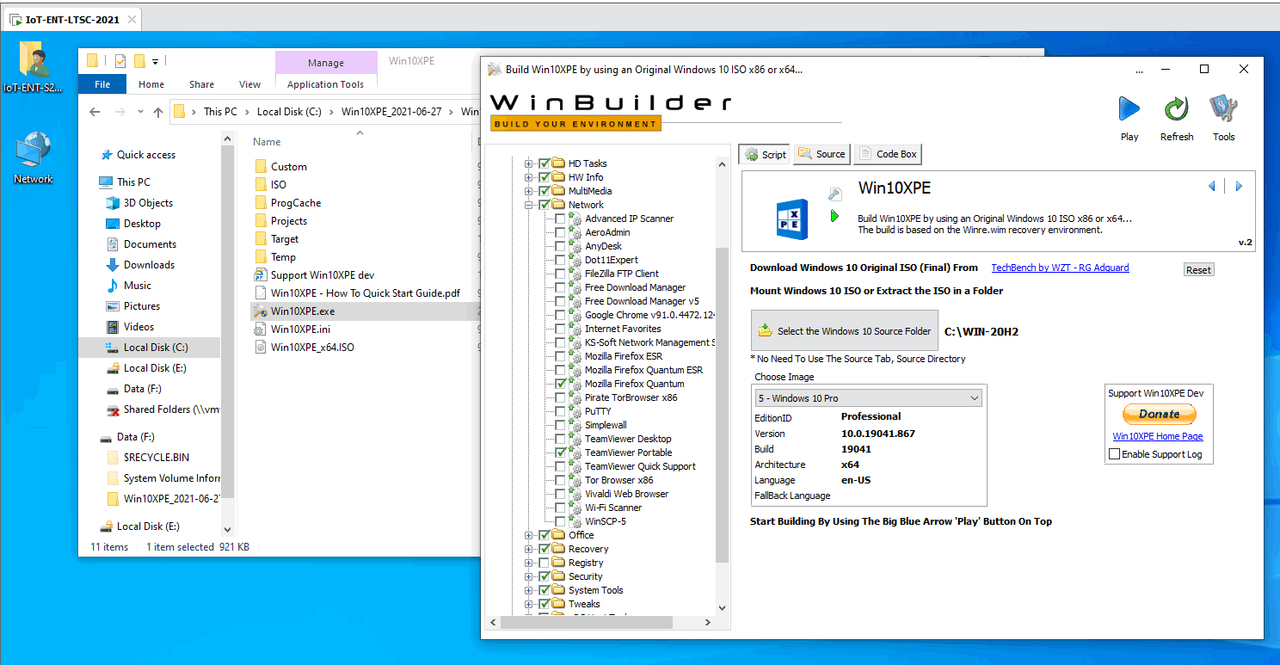1280x665 pixels.
Task: Open the IoT-ENT user folder desktop icon
Action: click(x=33, y=67)
